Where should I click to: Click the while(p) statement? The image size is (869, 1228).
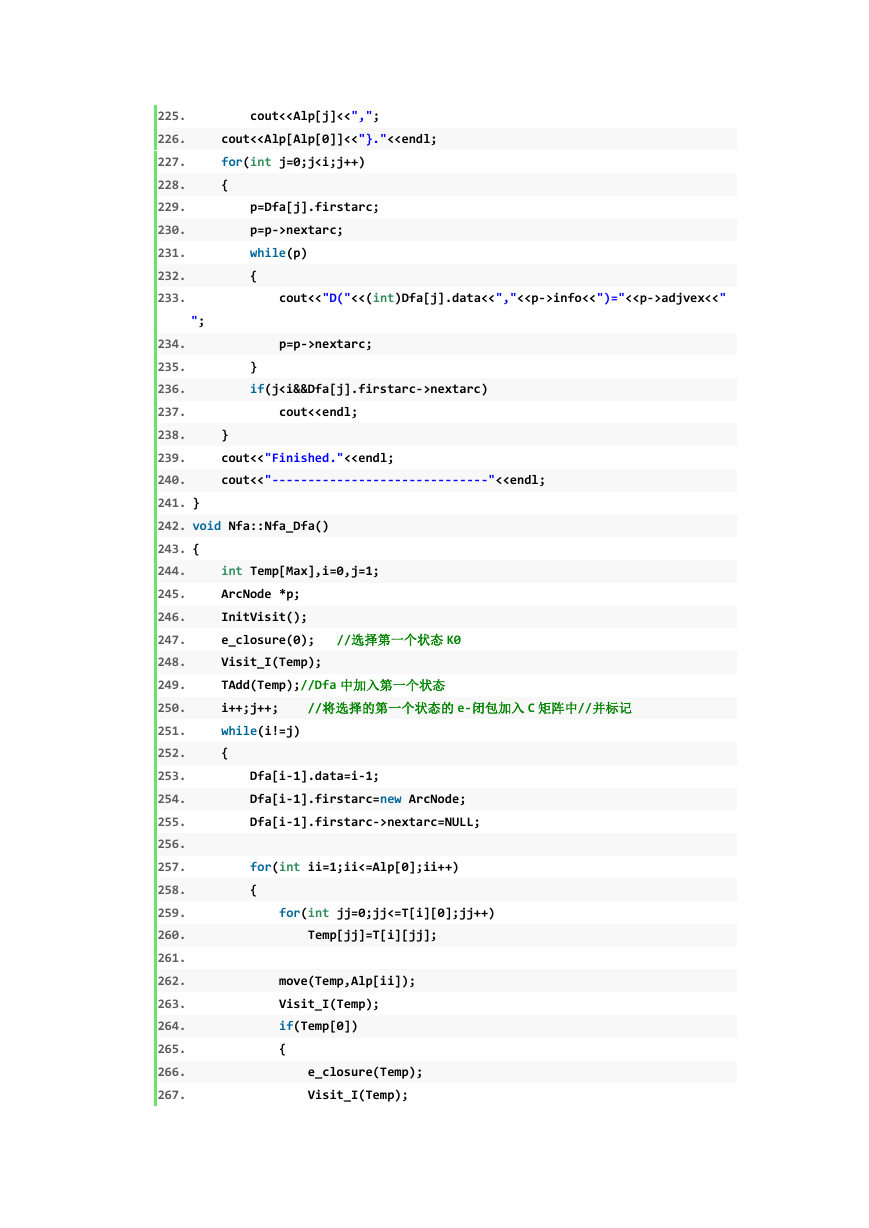point(279,253)
